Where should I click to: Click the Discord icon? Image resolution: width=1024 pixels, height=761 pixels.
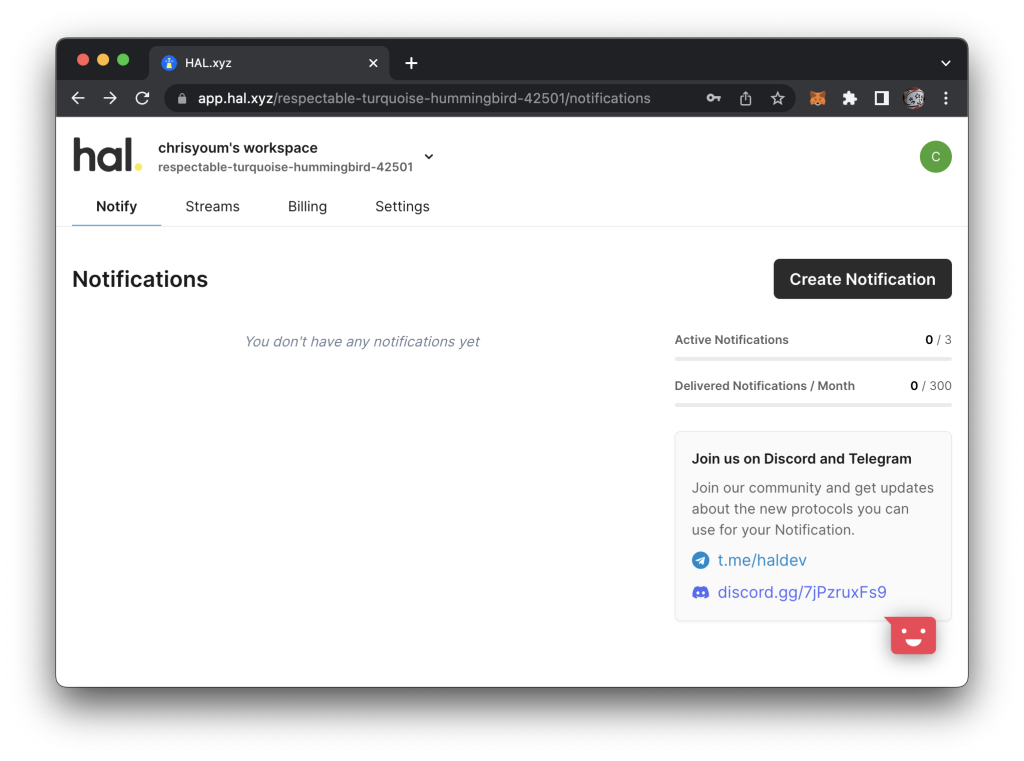[700, 592]
